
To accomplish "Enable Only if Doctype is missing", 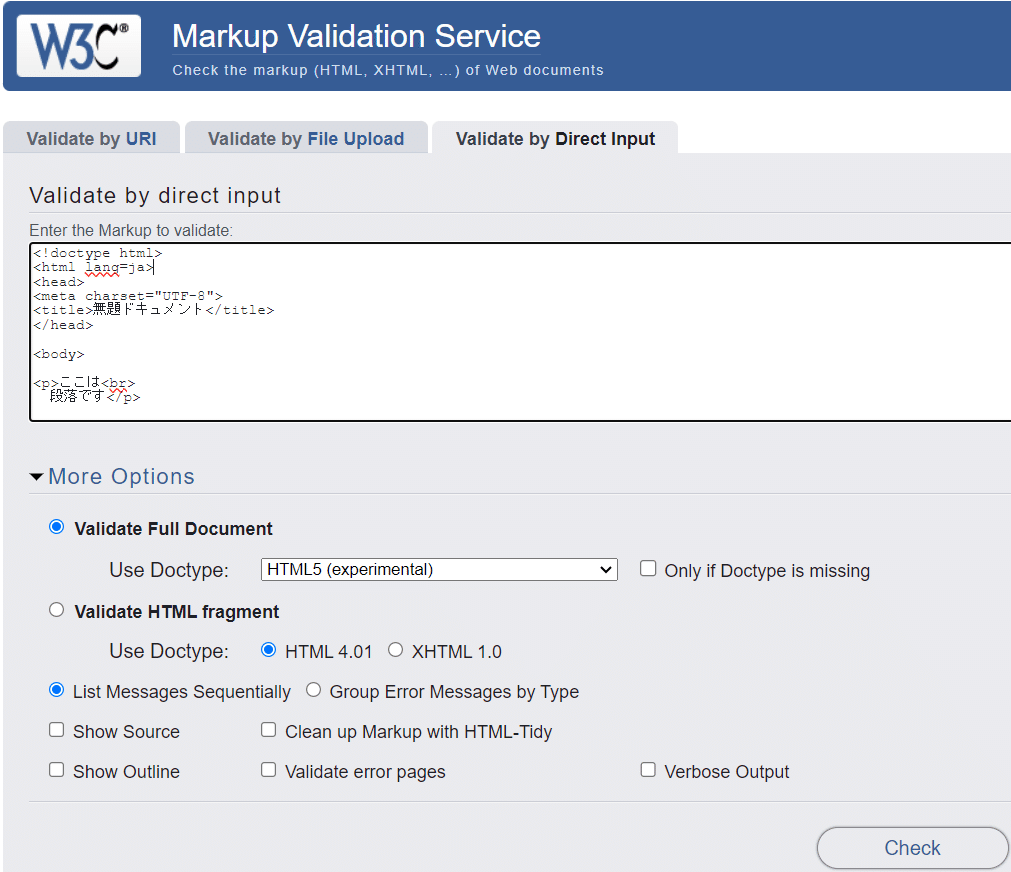I will click(x=648, y=568).
